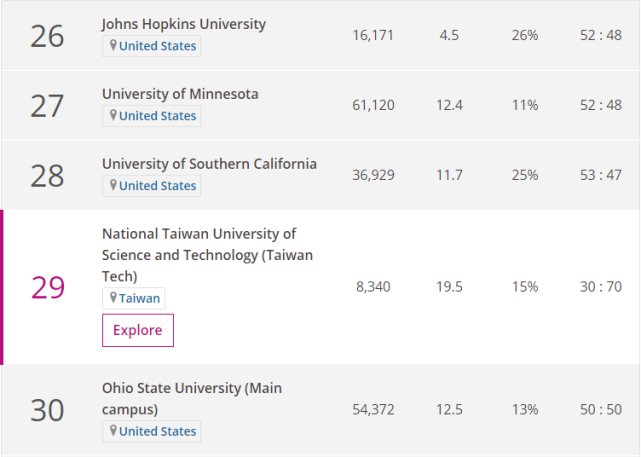Click United States tag under Southern California
641x457 pixels.
[157, 186]
